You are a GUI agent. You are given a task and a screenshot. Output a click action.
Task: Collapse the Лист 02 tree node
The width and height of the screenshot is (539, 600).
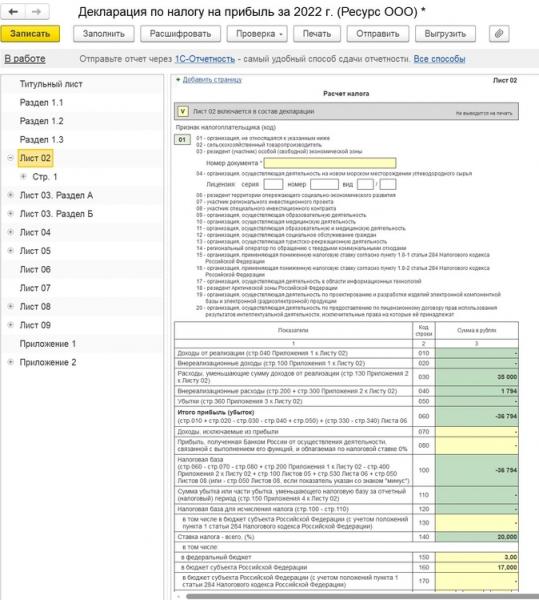pyautogui.click(x=10, y=158)
